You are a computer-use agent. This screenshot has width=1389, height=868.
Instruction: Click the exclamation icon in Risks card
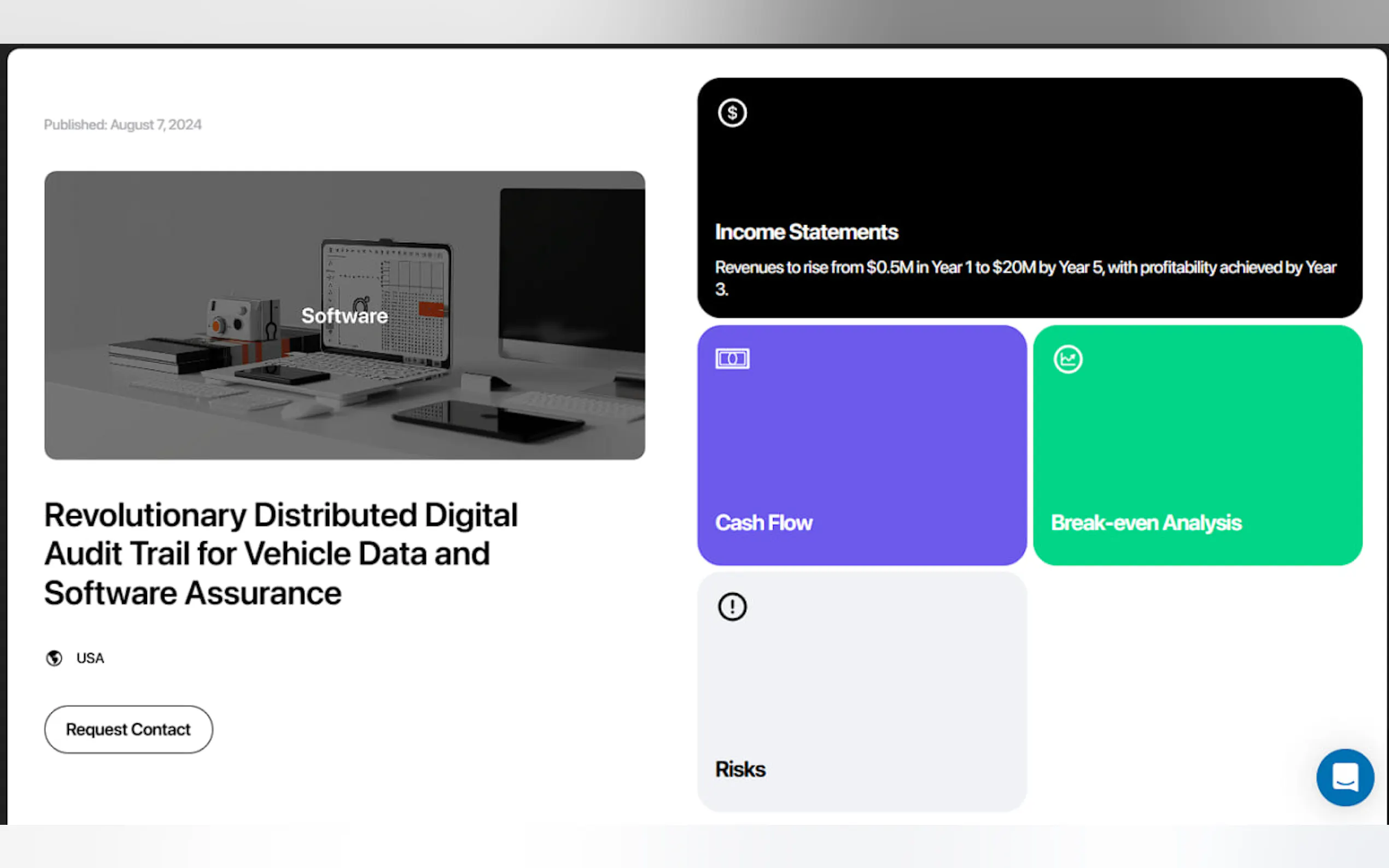[732, 606]
